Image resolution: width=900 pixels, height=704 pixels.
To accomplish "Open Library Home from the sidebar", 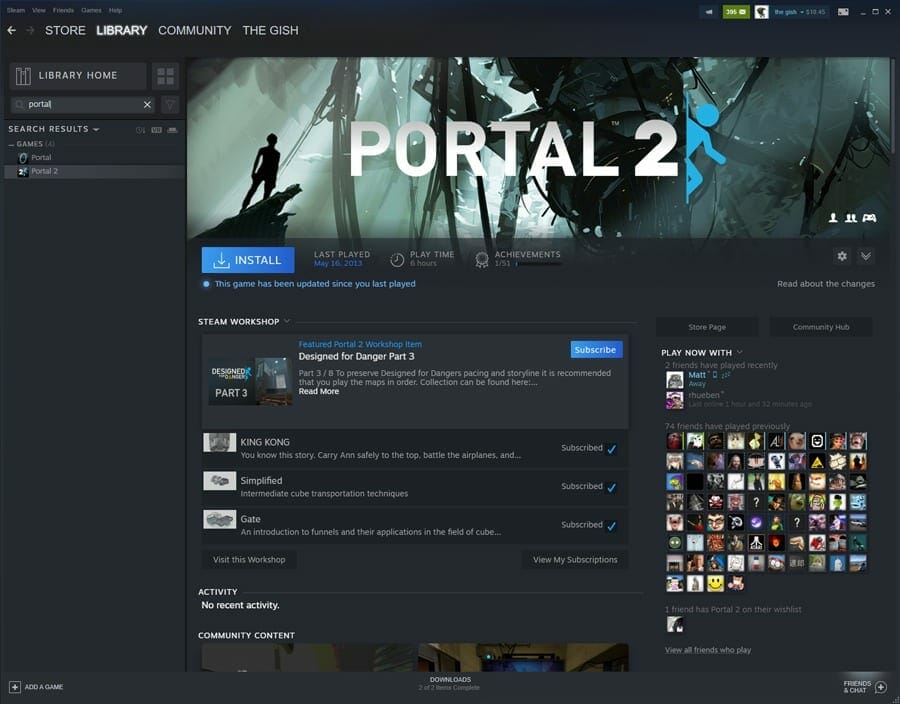I will (77, 75).
